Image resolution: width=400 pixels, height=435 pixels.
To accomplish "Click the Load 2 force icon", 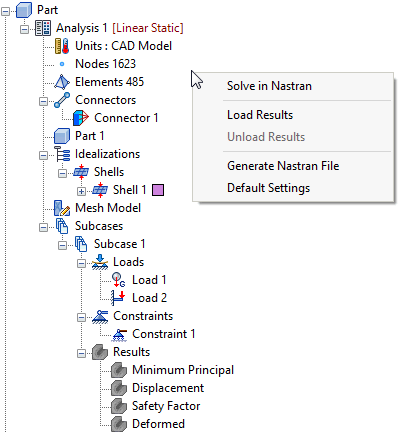I will [119, 298].
